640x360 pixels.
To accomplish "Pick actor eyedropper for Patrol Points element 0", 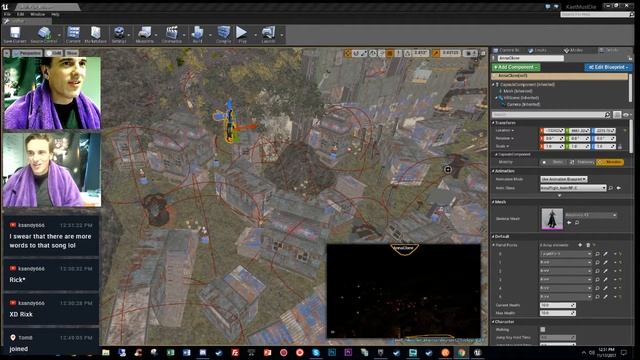I will click(x=605, y=254).
